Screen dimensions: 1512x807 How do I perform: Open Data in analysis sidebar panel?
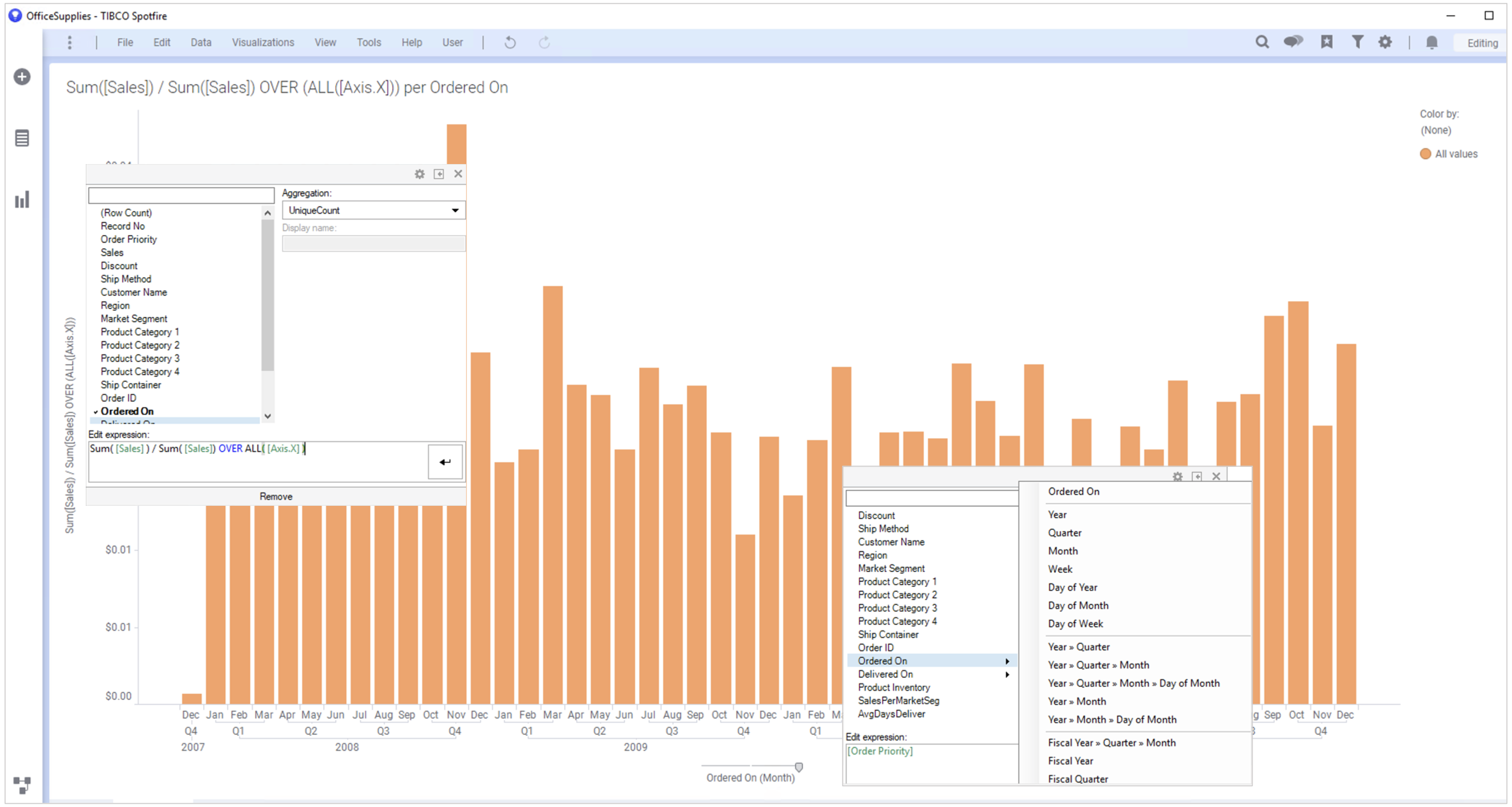22,139
